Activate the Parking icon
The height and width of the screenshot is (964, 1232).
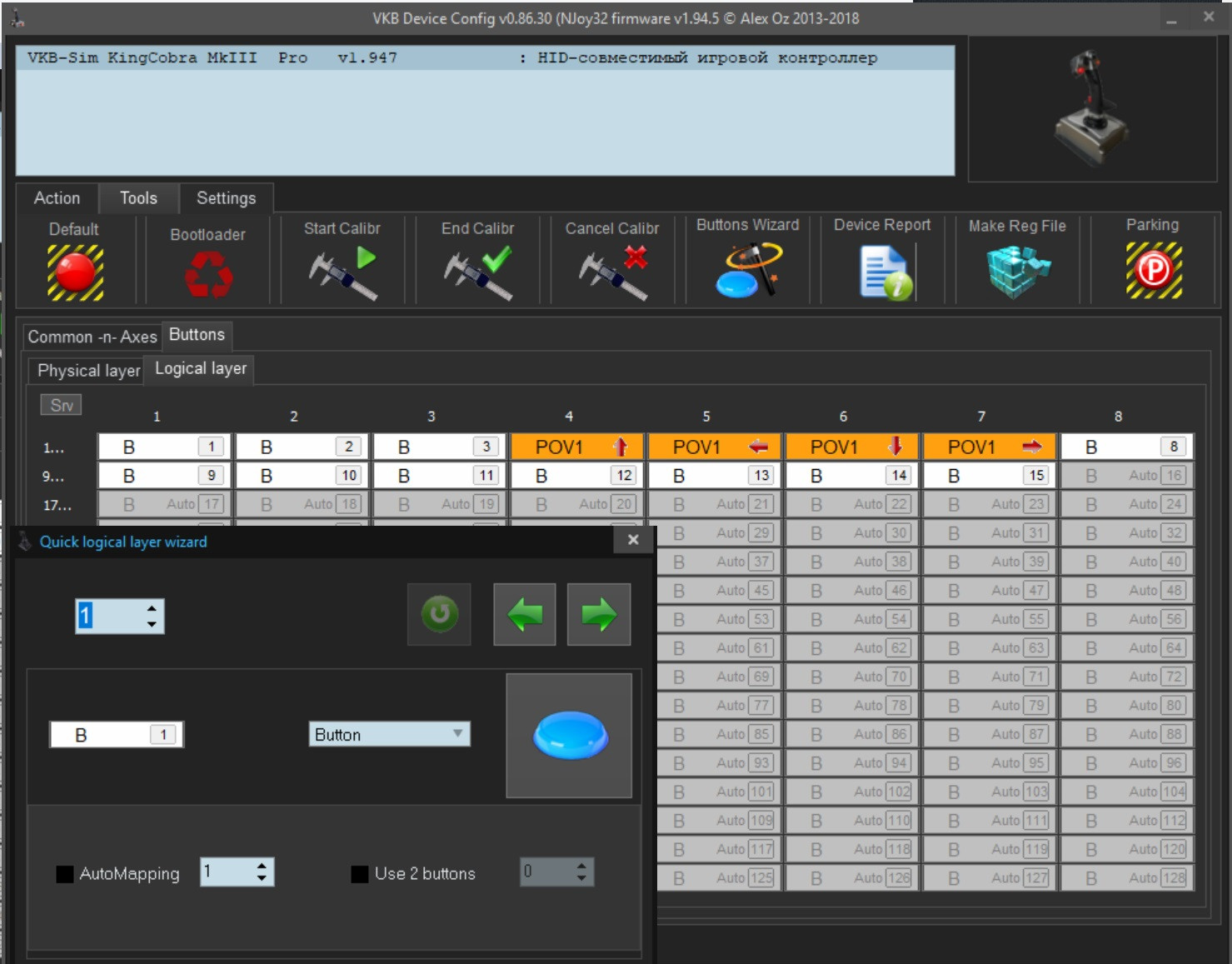point(1154,270)
